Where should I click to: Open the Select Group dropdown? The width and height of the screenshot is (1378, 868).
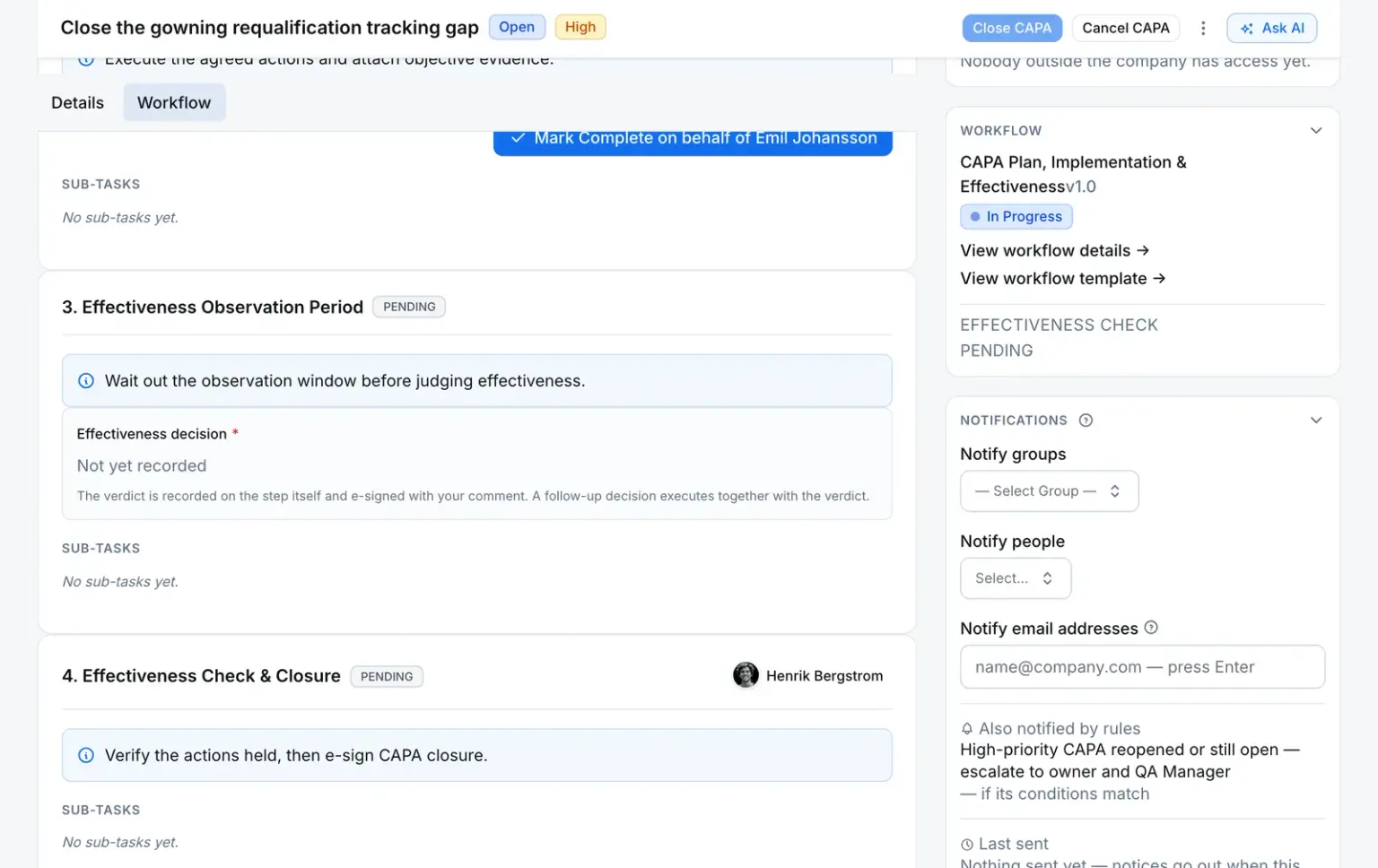[x=1049, y=491]
